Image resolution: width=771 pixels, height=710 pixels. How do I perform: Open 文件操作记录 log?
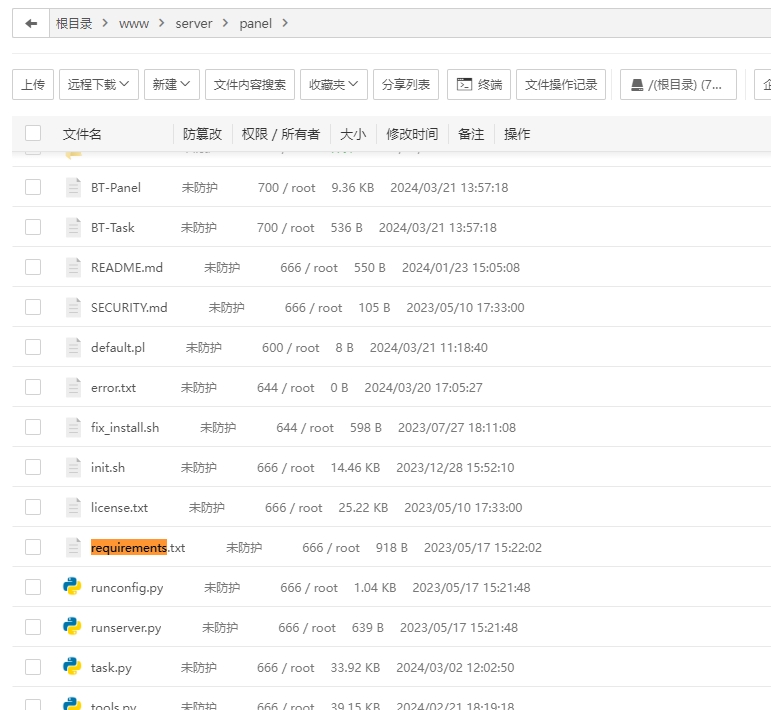click(561, 85)
